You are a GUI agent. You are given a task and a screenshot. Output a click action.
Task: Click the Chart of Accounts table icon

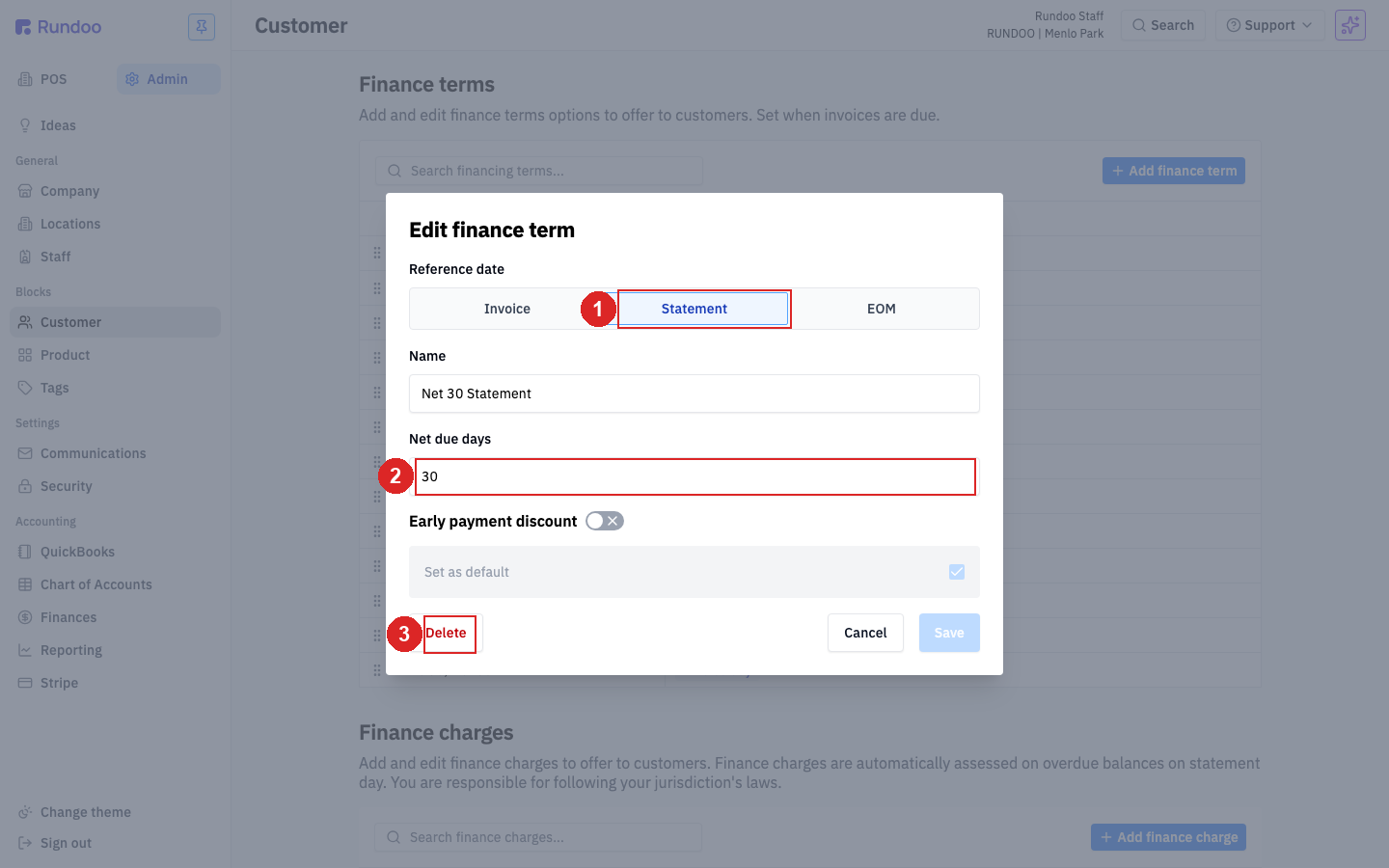pyautogui.click(x=25, y=584)
